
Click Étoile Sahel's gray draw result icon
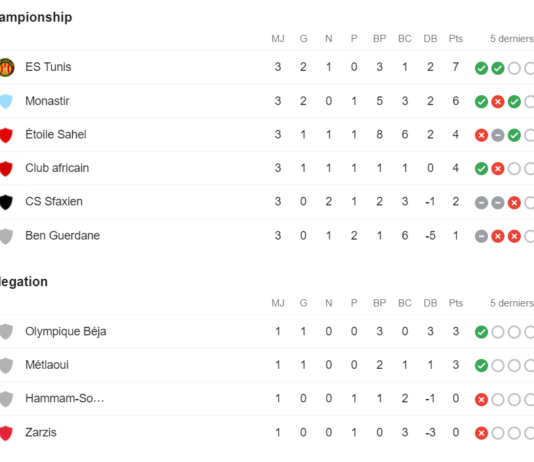point(498,135)
